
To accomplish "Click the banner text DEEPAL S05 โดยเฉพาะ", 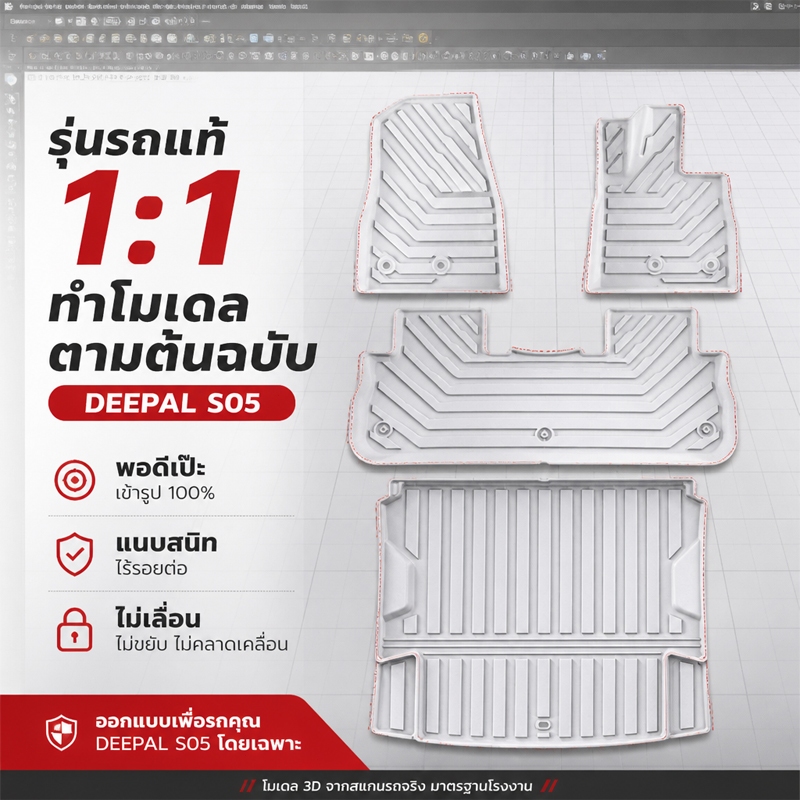I will click(198, 743).
